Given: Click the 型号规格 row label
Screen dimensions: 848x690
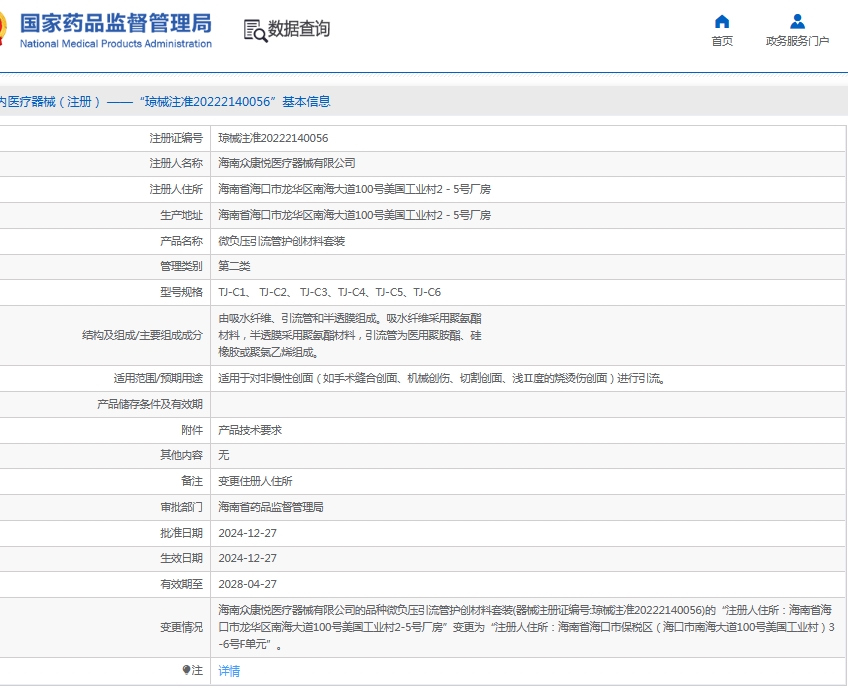Looking at the screenshot, I should (181, 293).
